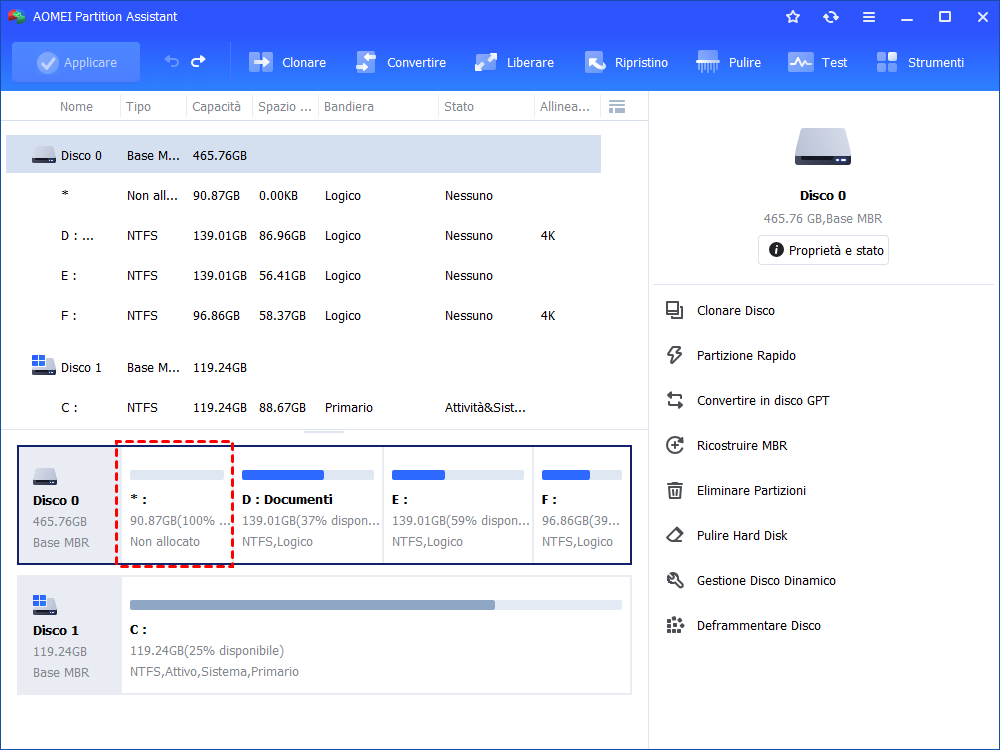Click the Disco 0 icon in the disk map

45,476
